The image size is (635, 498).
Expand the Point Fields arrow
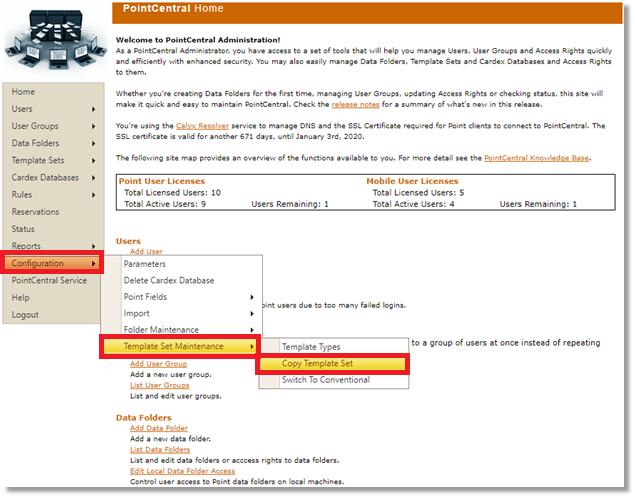[252, 298]
